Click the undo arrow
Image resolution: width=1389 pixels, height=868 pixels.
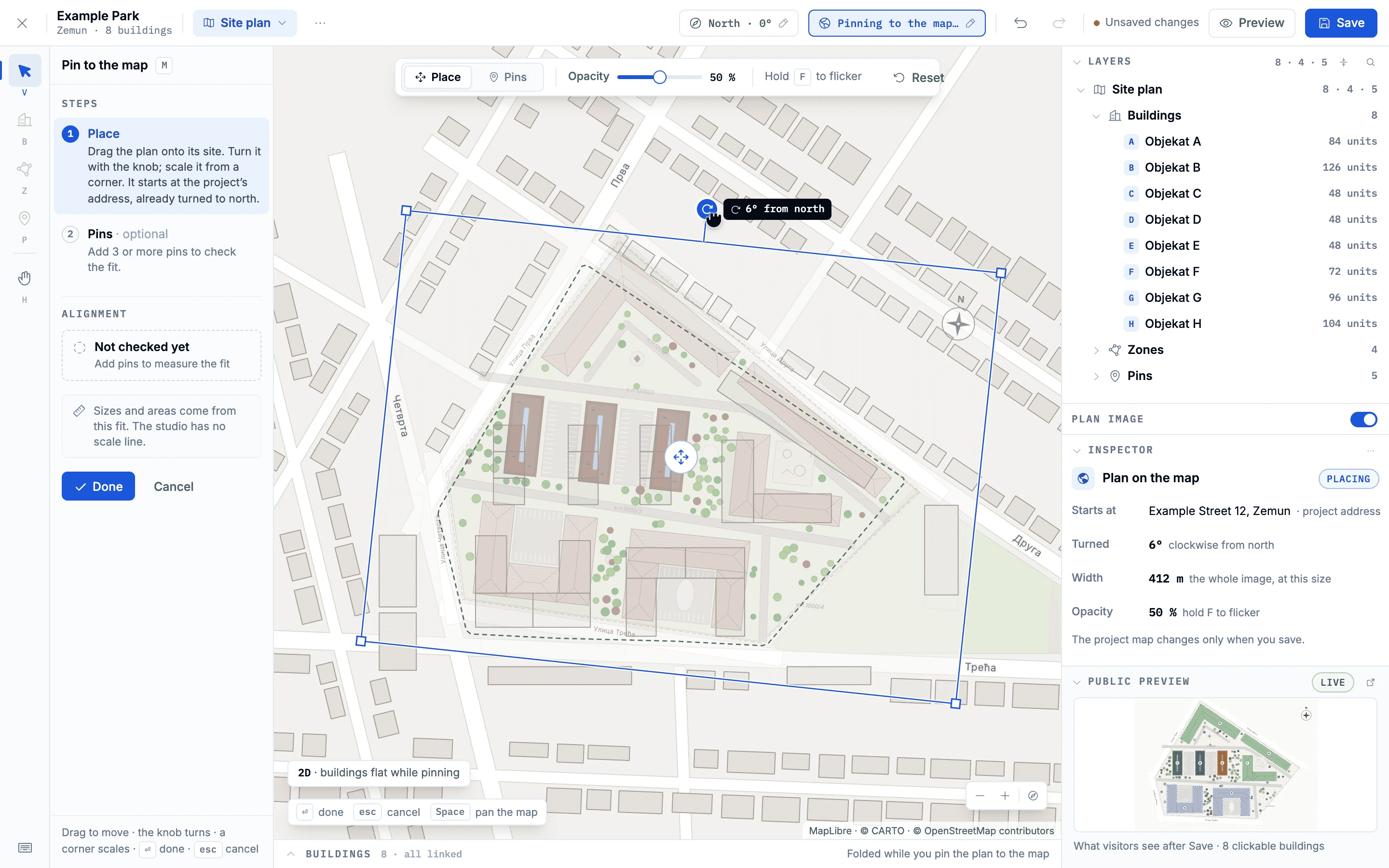pos(1021,23)
